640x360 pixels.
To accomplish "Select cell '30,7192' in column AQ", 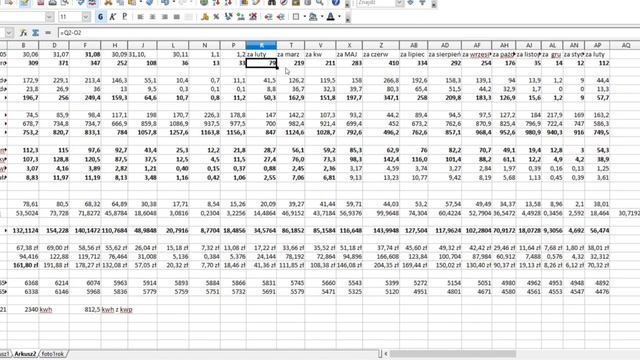I will [x=626, y=213].
